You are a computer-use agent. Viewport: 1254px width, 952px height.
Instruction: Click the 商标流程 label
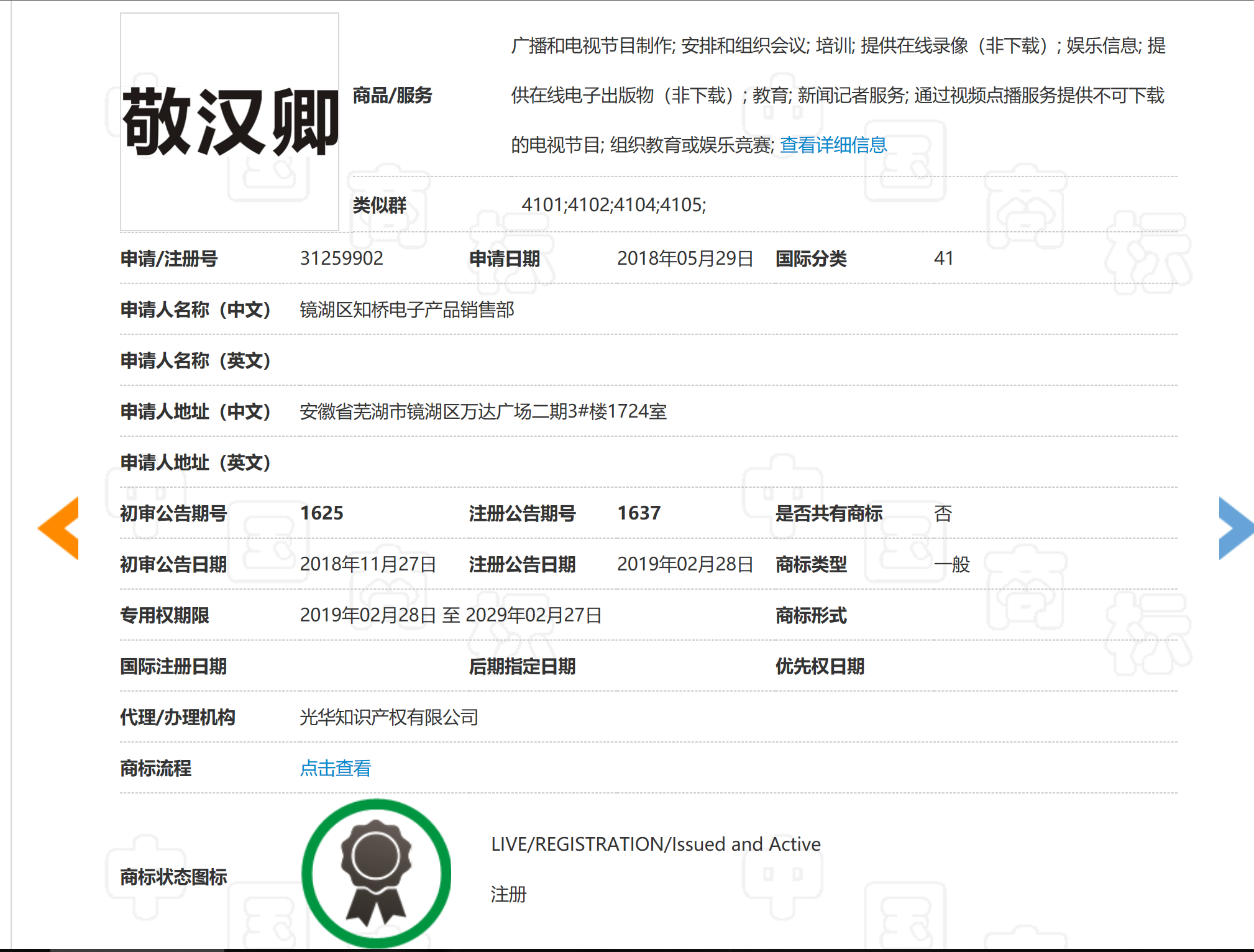(155, 768)
